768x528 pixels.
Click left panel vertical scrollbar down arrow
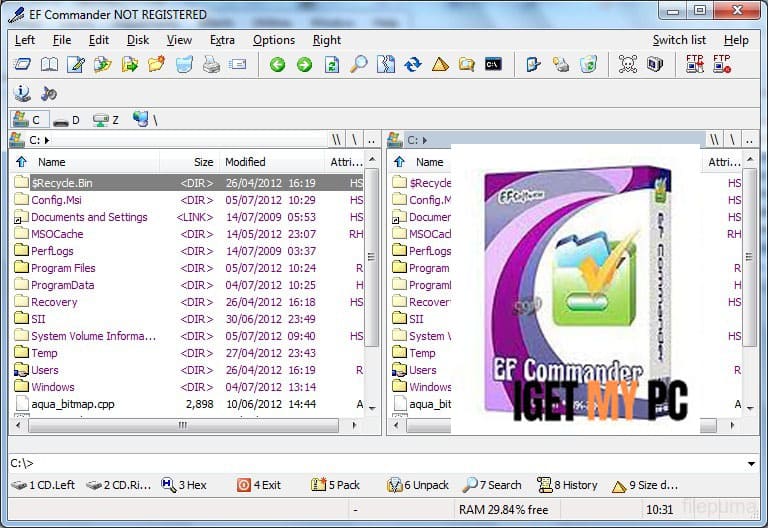pos(372,408)
